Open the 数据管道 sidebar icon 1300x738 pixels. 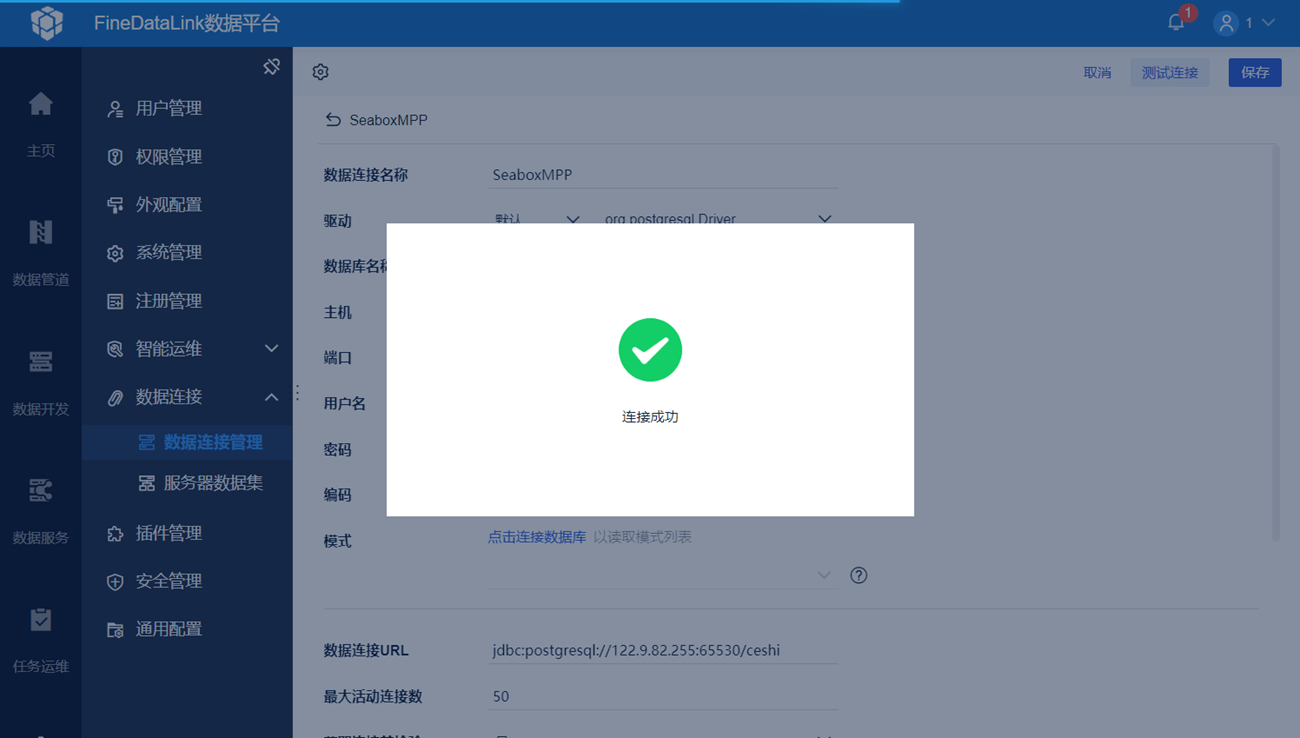(41, 232)
